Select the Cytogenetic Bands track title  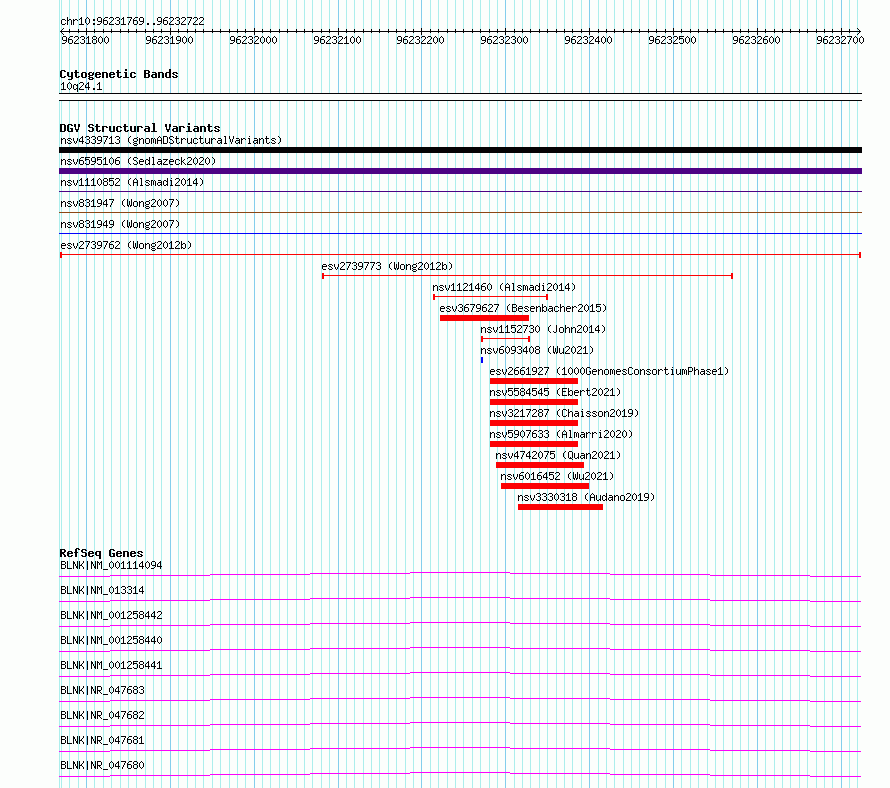click(119, 74)
